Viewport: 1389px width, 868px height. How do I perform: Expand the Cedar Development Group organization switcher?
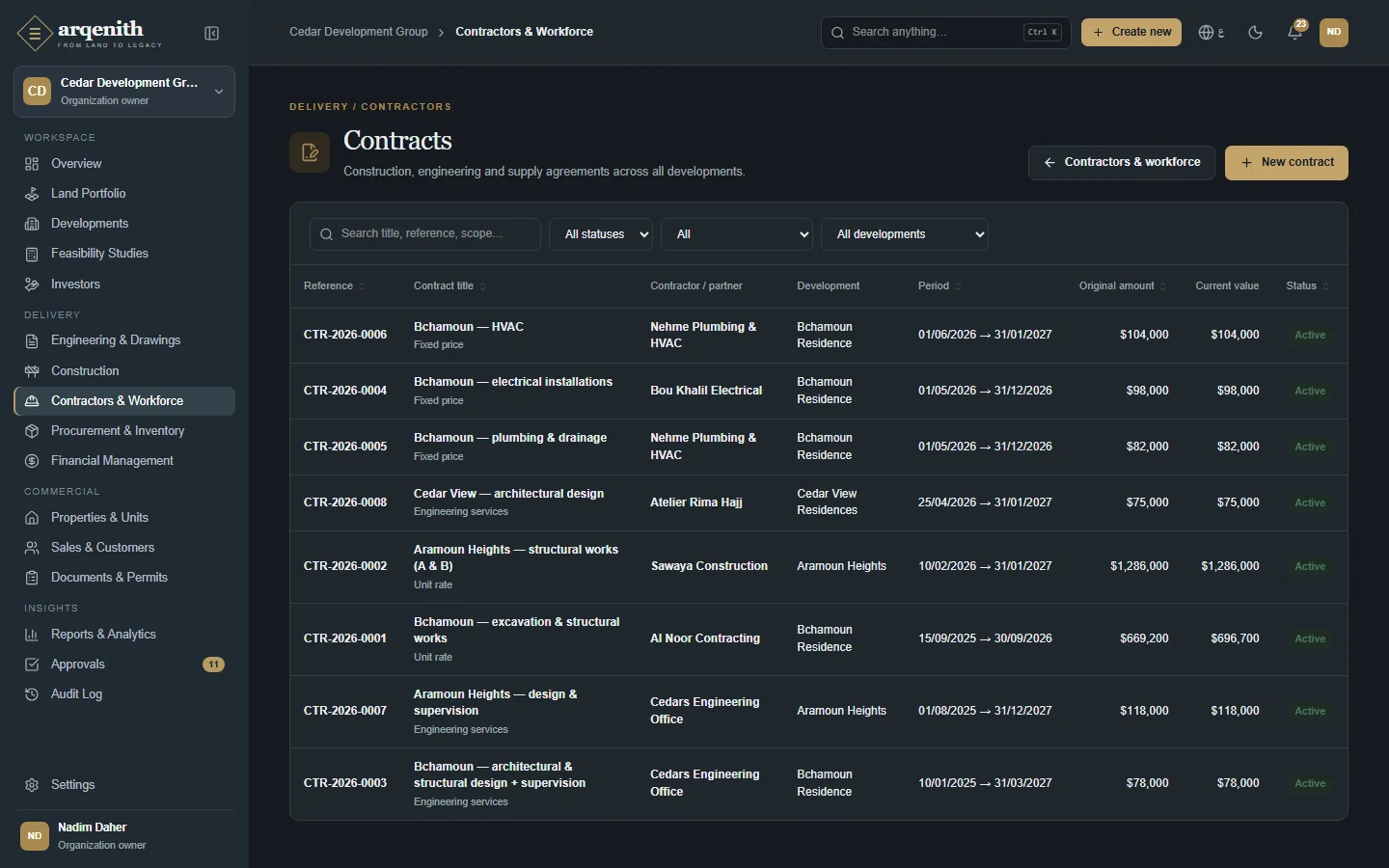124,92
